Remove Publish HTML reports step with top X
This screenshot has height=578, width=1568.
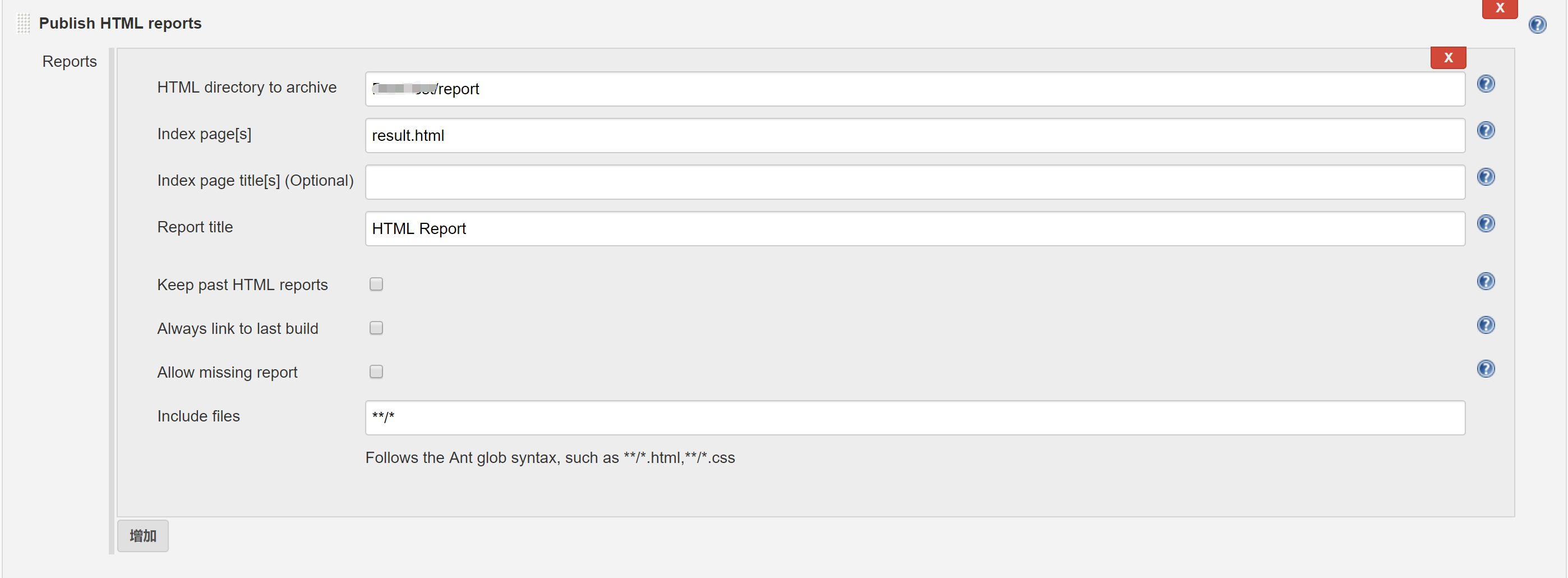coord(1499,8)
